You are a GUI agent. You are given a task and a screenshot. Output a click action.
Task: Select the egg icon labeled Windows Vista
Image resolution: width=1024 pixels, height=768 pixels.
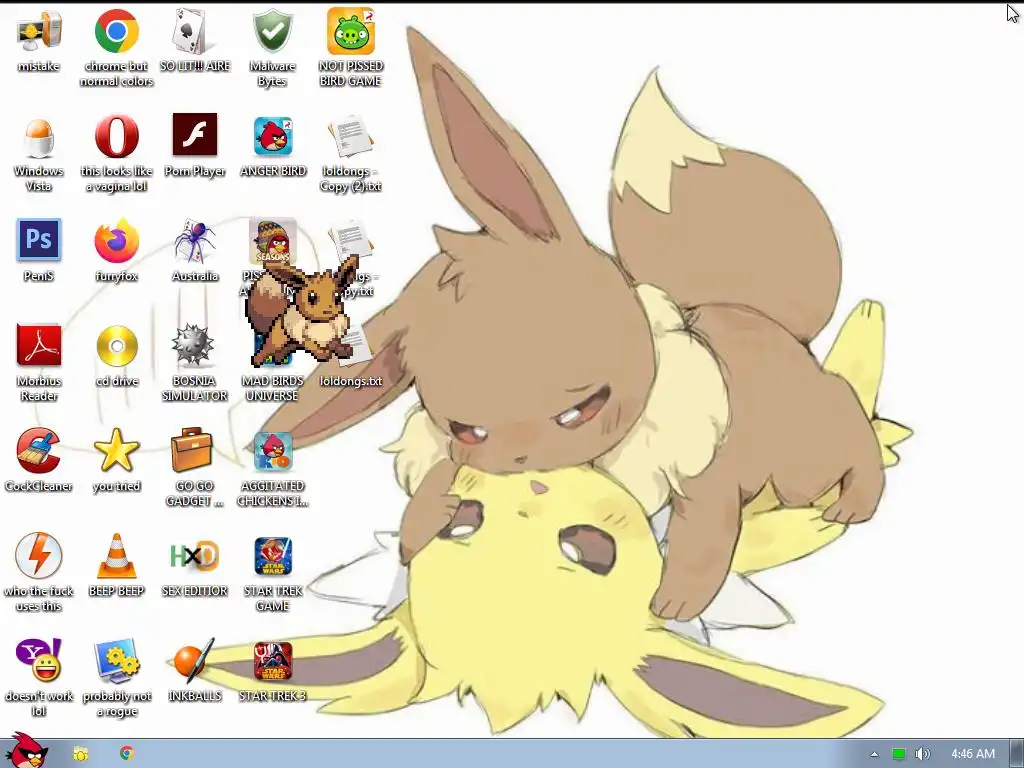pos(39,137)
